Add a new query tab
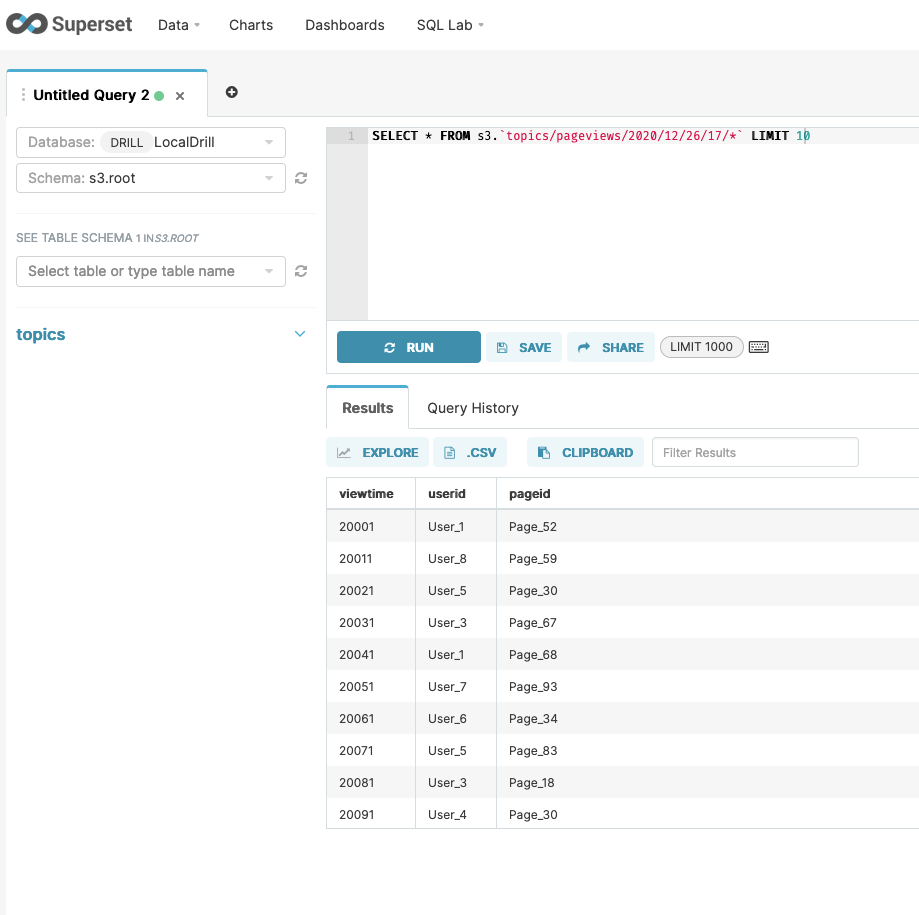 232,92
